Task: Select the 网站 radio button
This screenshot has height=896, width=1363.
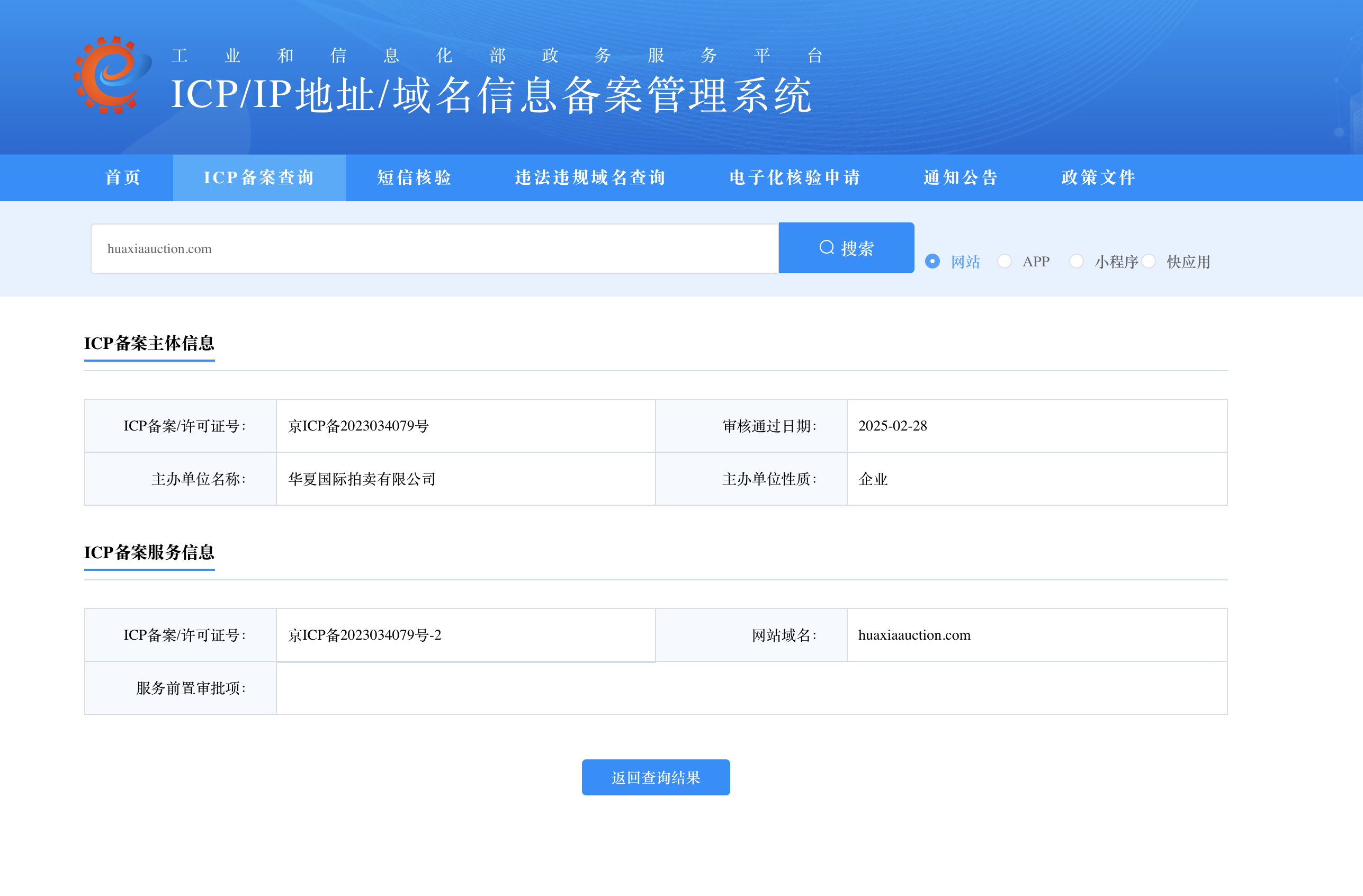Action: (x=932, y=261)
